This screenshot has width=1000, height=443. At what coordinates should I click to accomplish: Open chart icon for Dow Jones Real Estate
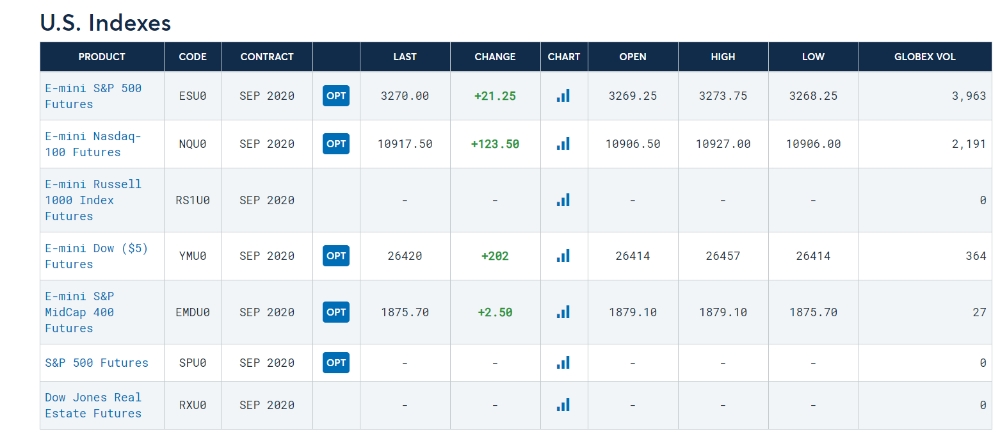563,405
